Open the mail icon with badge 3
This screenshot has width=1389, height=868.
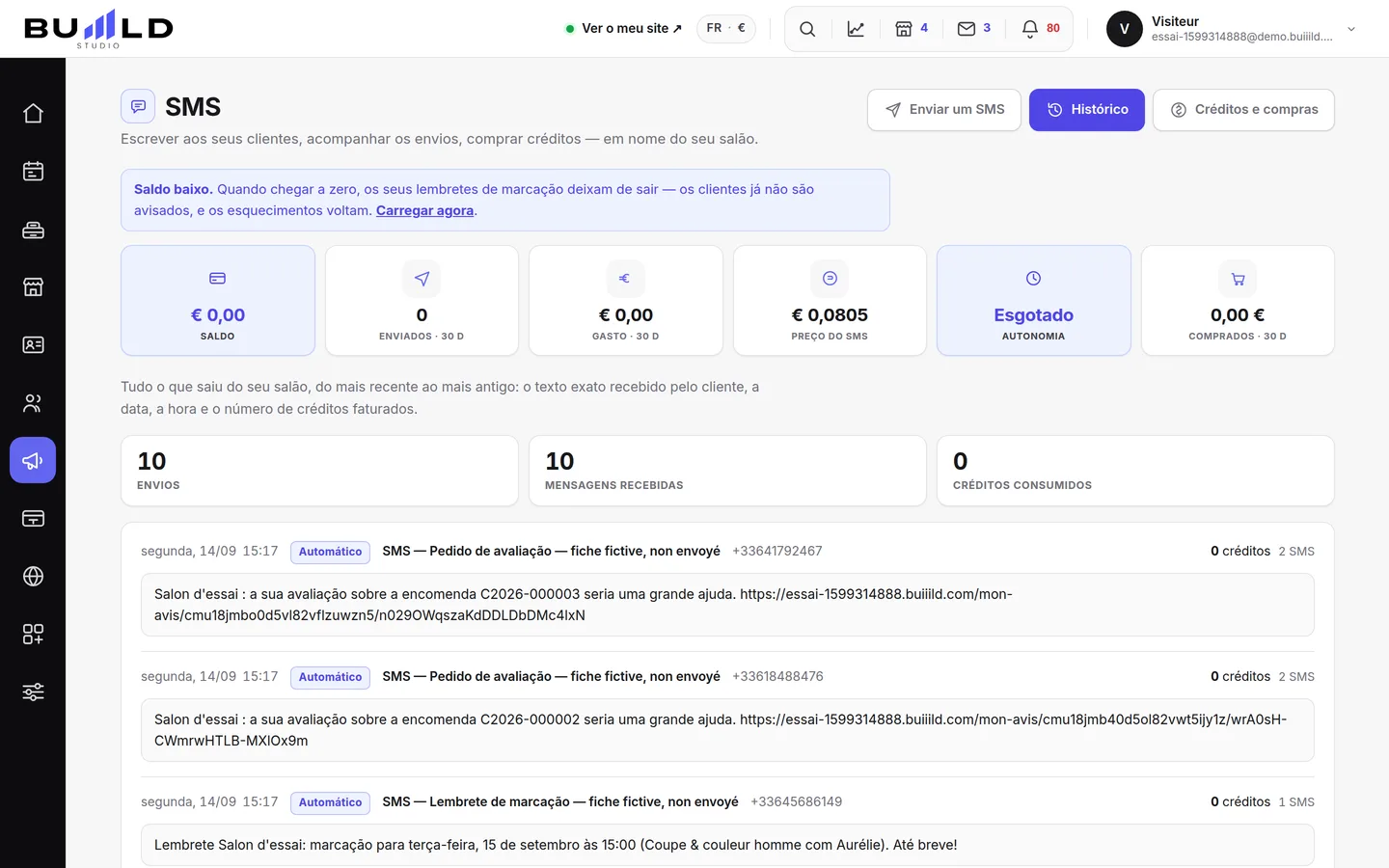click(974, 29)
